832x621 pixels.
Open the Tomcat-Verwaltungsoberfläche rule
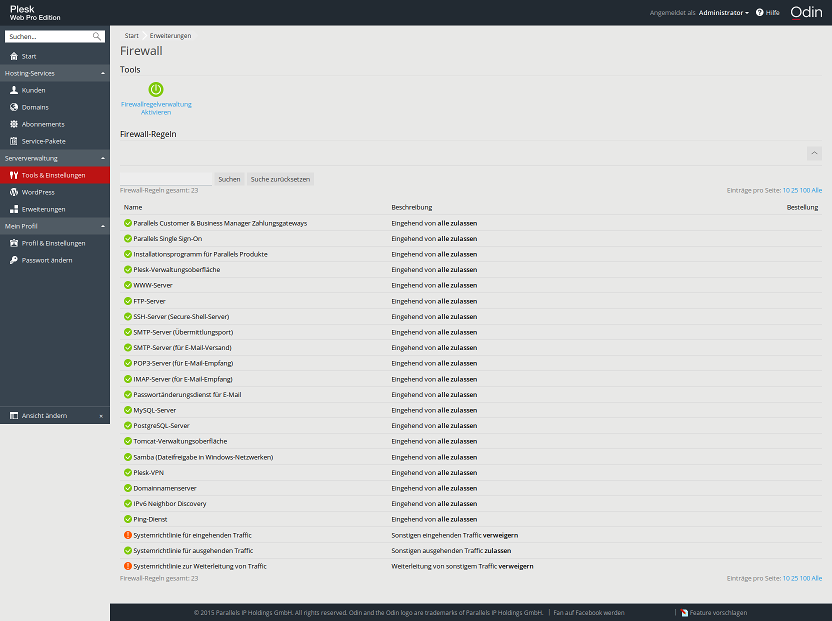click(180, 441)
